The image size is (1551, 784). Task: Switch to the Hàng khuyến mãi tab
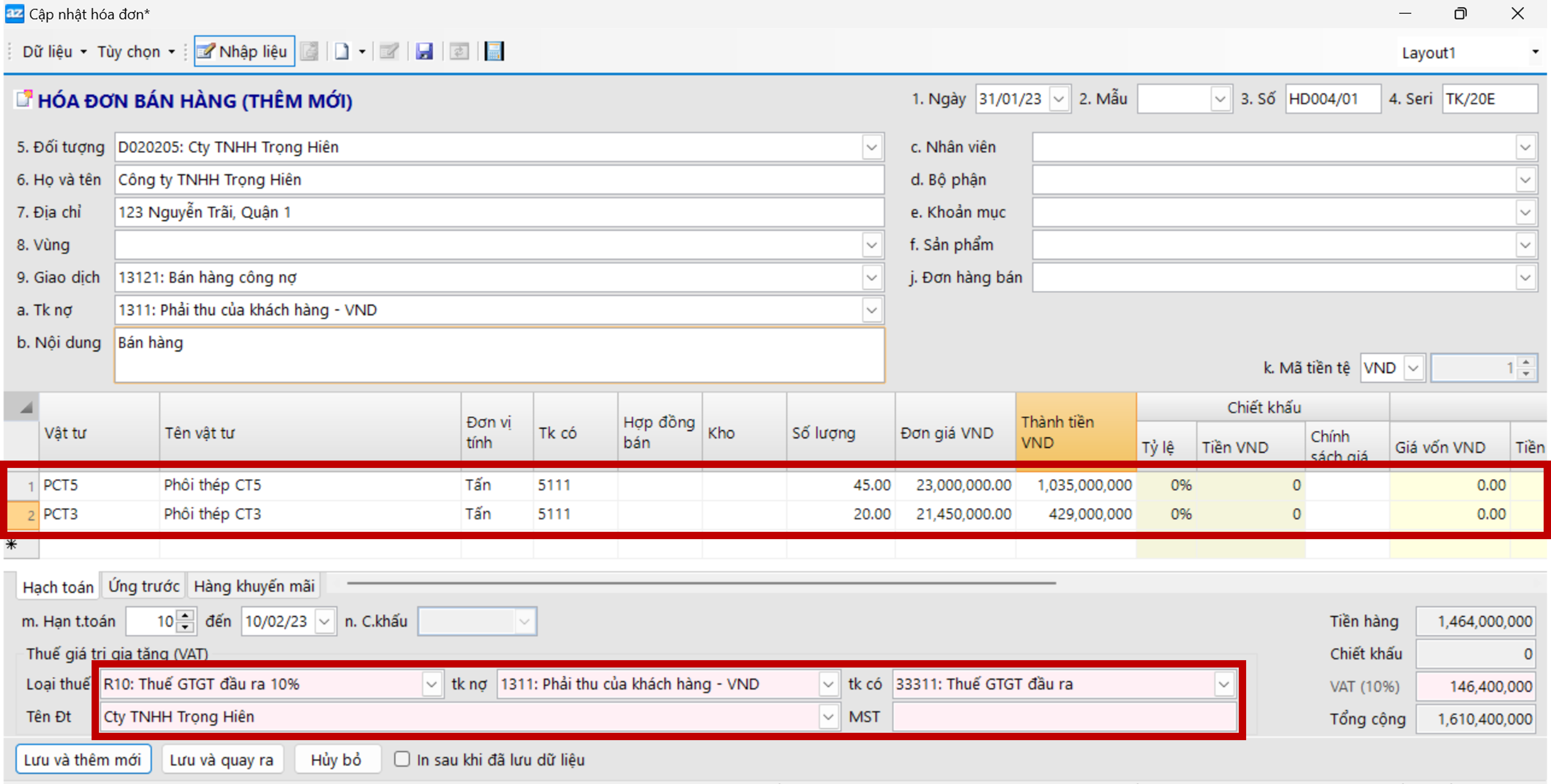[254, 586]
